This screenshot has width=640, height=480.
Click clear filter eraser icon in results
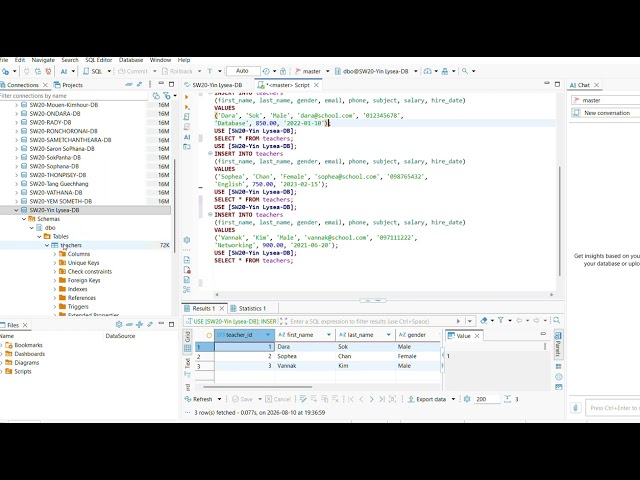(x=484, y=321)
